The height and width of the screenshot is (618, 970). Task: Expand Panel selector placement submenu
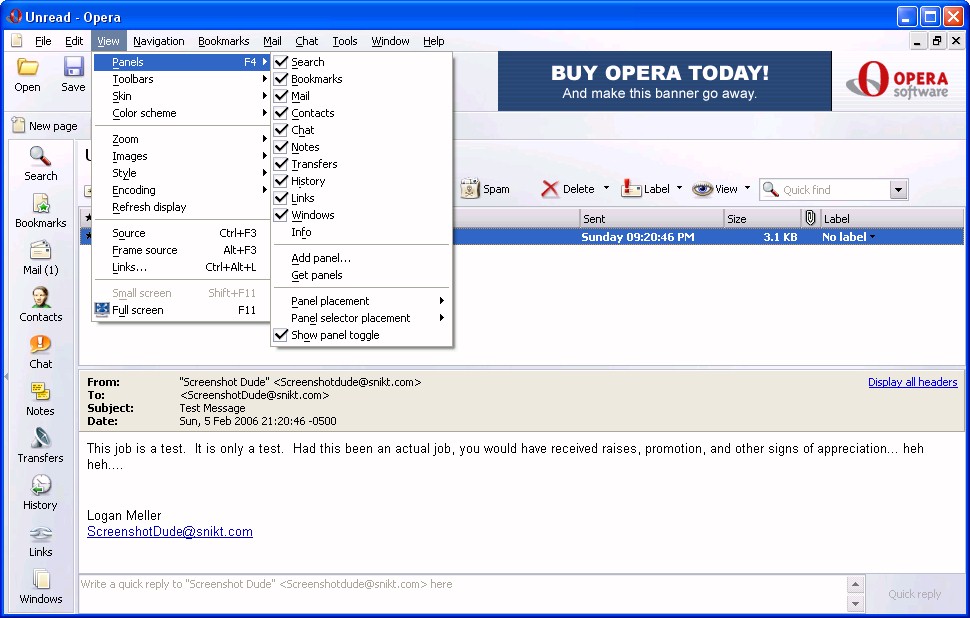click(362, 317)
